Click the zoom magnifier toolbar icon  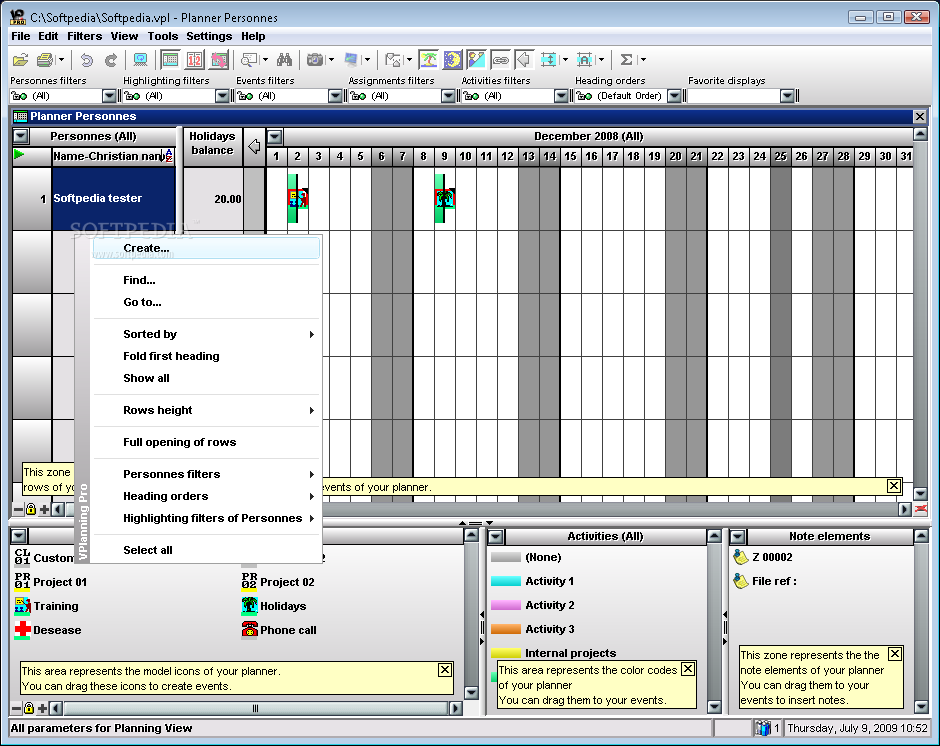pyautogui.click(x=248, y=60)
